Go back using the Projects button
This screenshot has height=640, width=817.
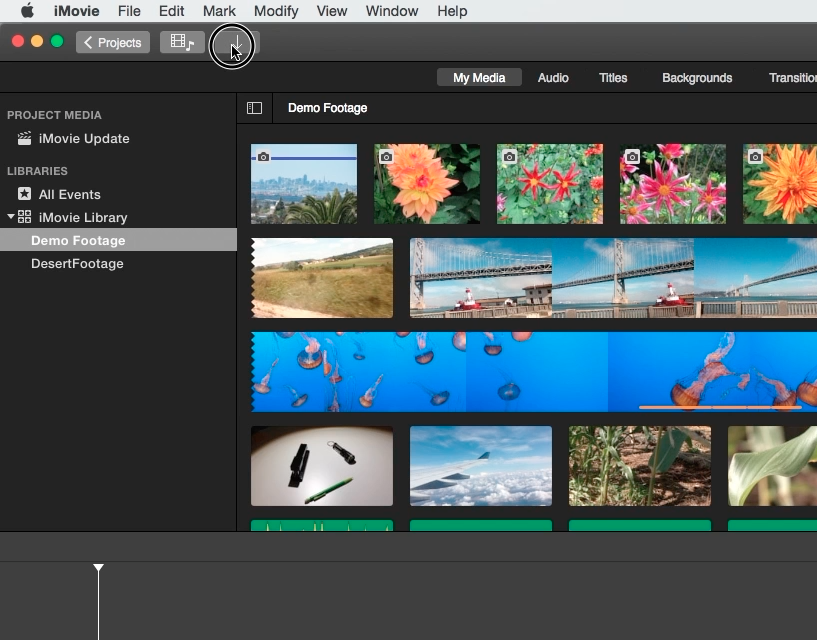tap(112, 43)
